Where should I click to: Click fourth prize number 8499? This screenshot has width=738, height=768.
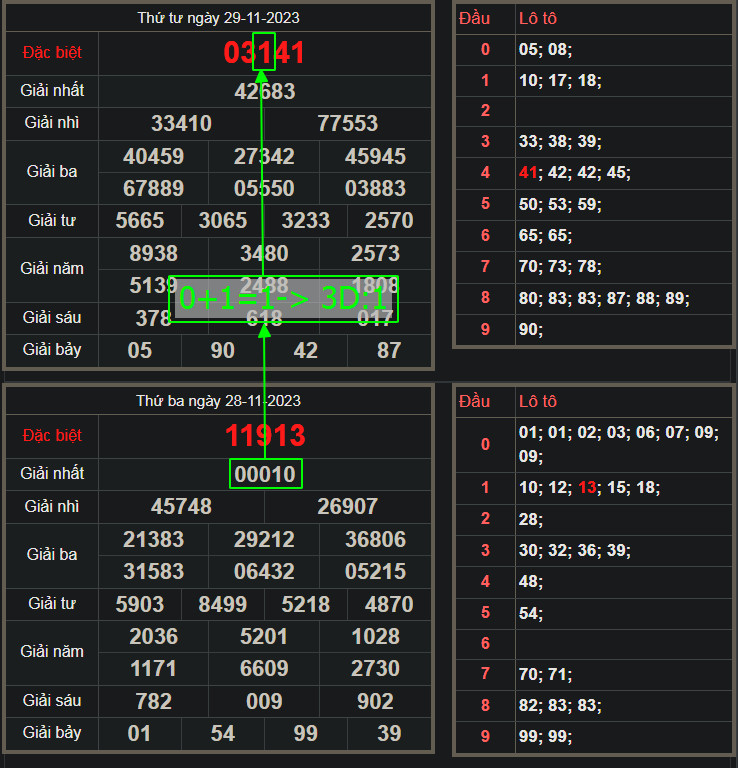pyautogui.click(x=223, y=604)
